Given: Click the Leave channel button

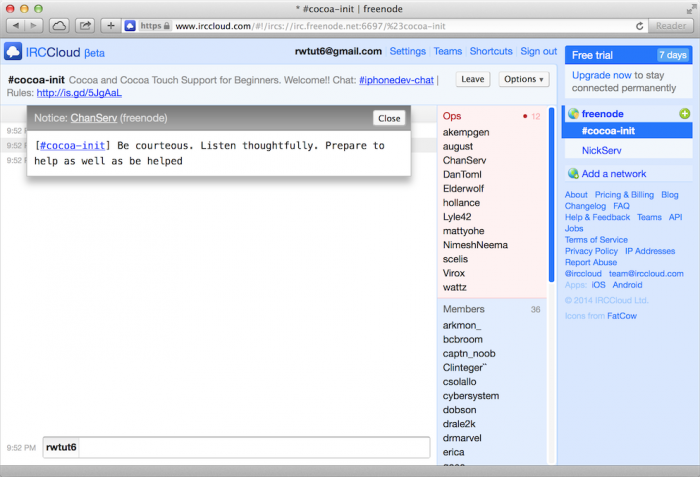Looking at the screenshot, I should pos(473,79).
